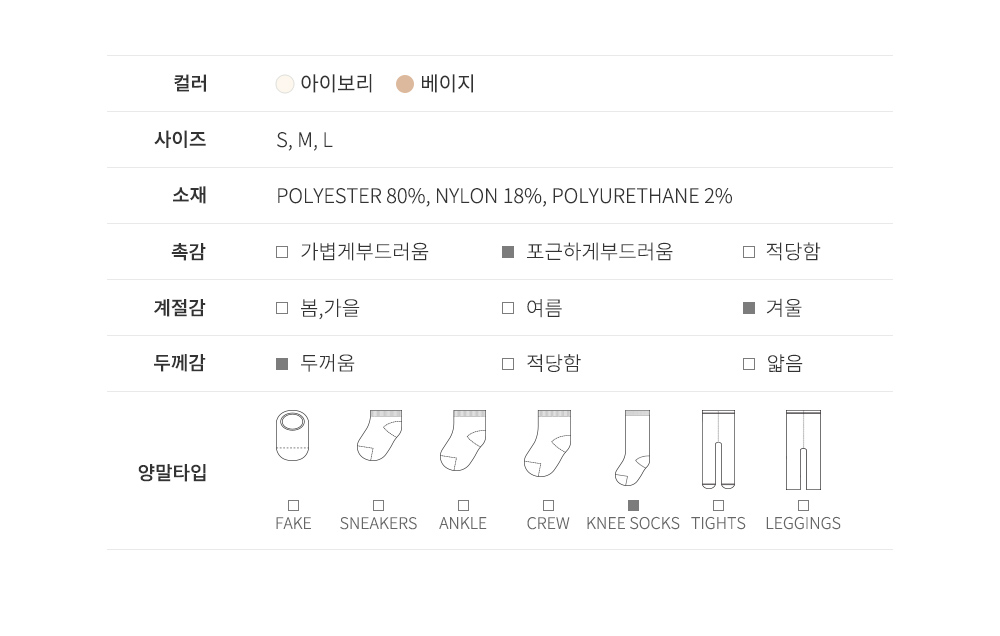Tick the 여름 season checkbox
Image resolution: width=1000 pixels, height=636 pixels.
508,308
